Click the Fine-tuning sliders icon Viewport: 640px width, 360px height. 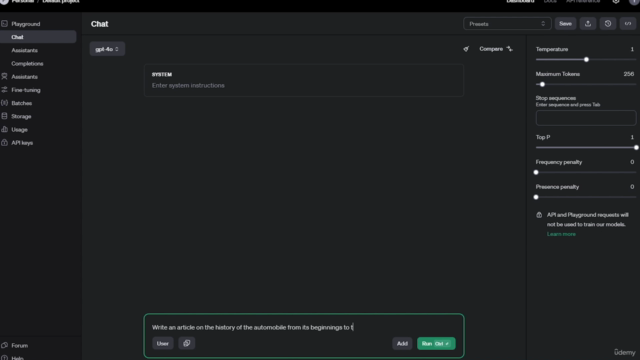click(4, 89)
